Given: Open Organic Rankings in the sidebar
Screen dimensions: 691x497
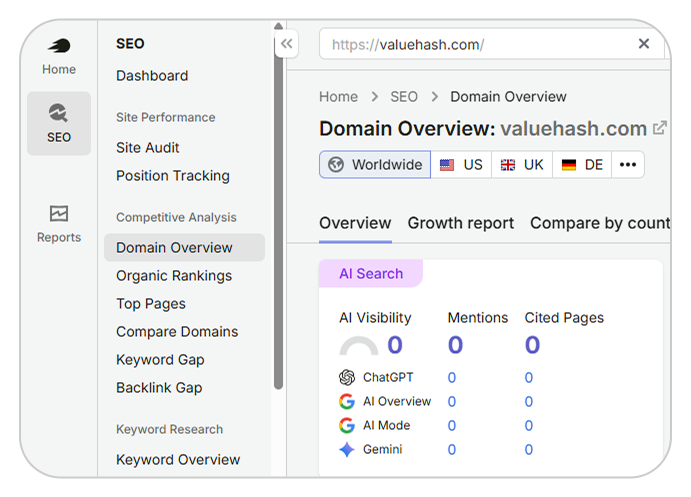Looking at the screenshot, I should pos(174,276).
